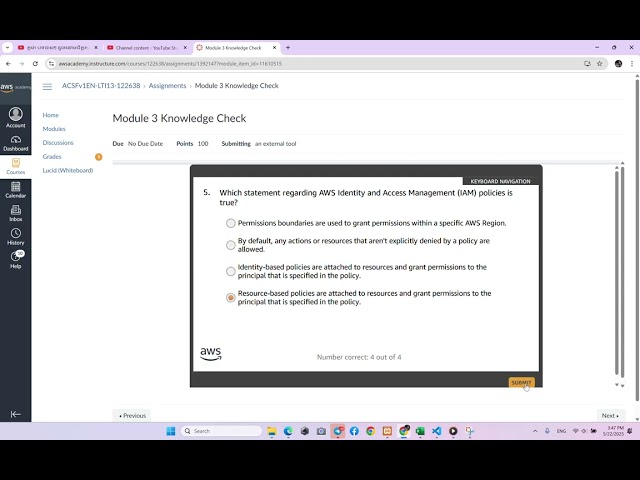The height and width of the screenshot is (480, 640).
Task: Open the Help menu in sidebar
Action: point(16,260)
